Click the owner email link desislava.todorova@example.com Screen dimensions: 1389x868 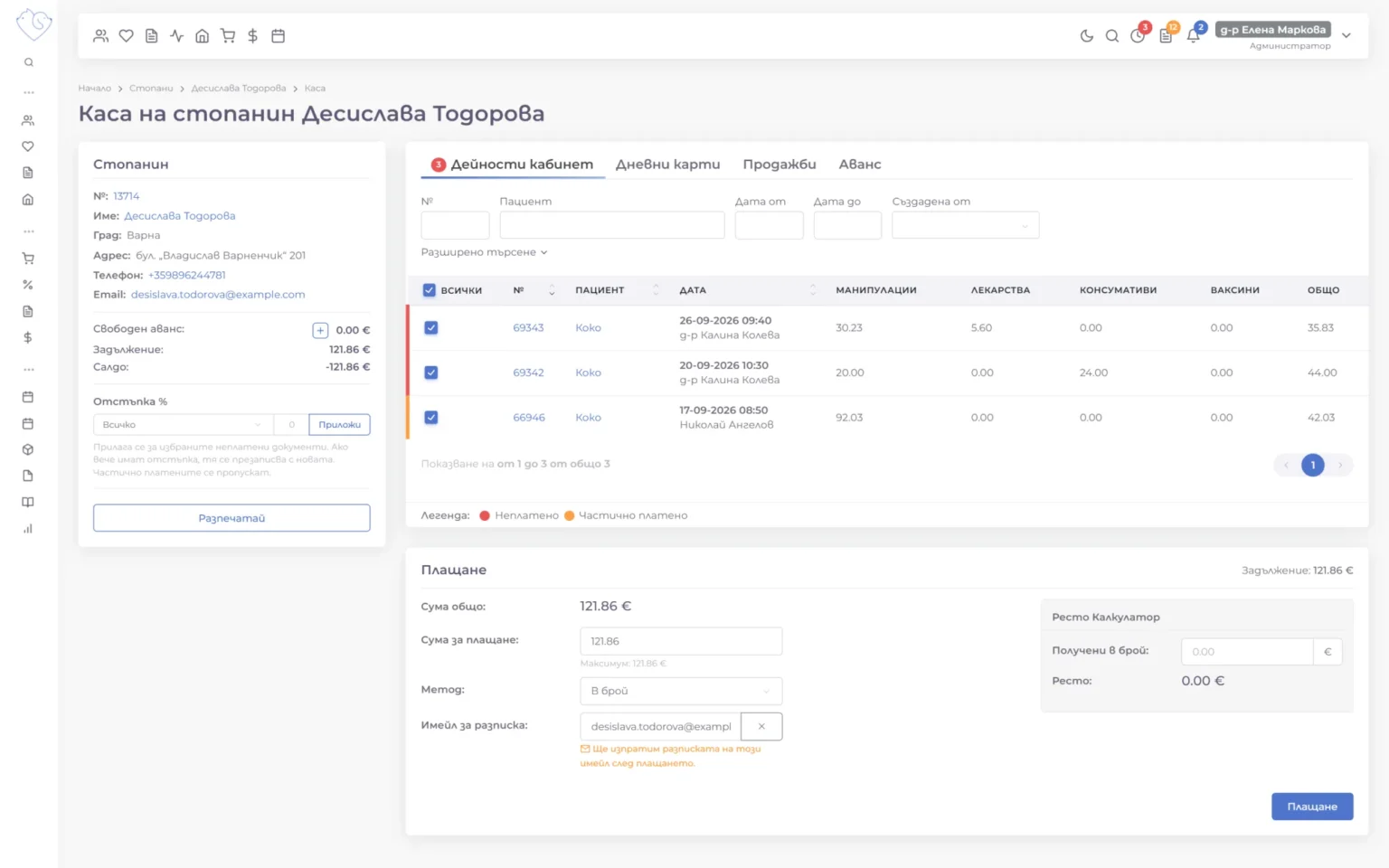coord(218,295)
